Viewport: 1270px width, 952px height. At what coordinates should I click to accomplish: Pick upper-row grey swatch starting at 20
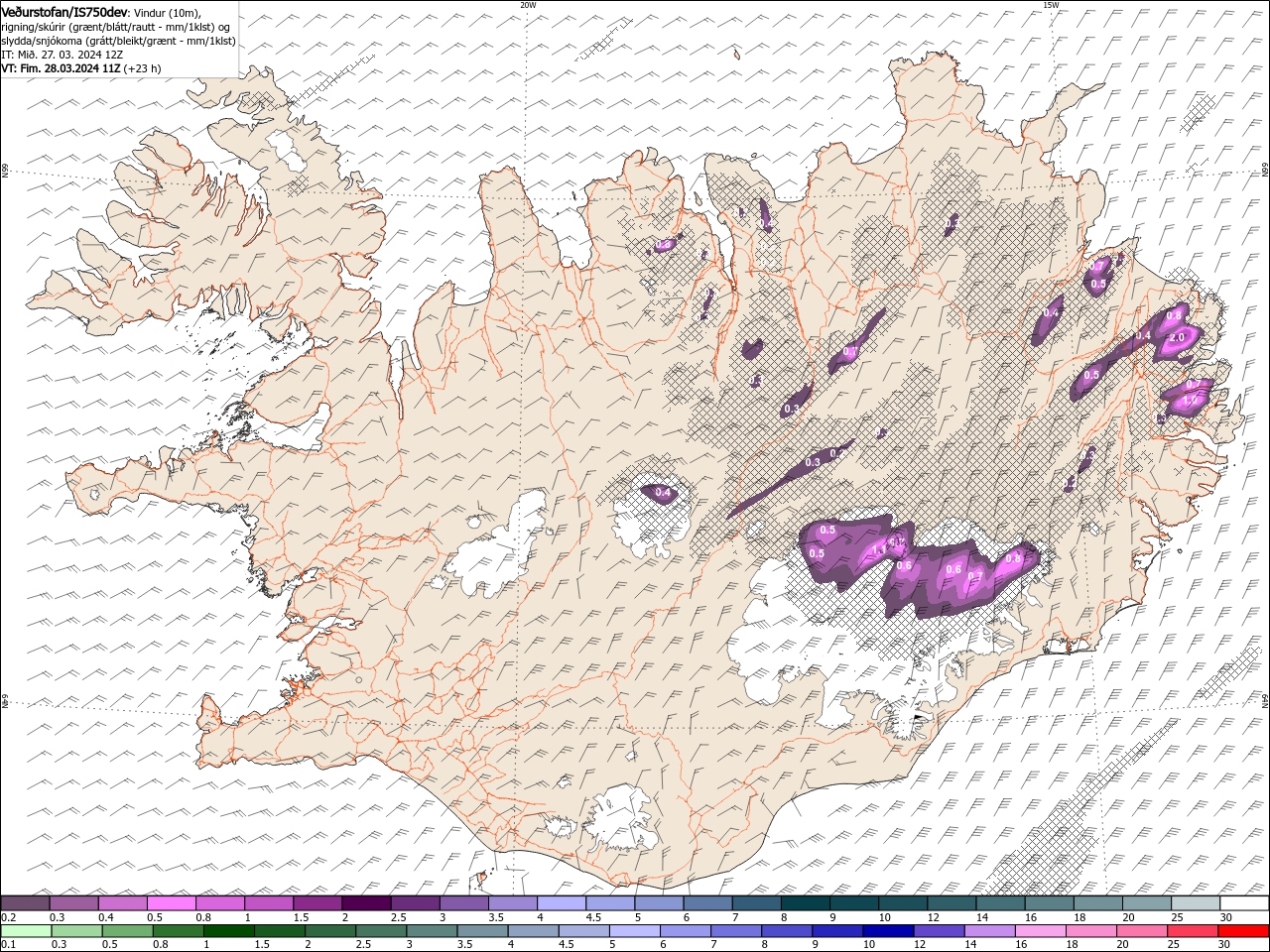click(1147, 903)
